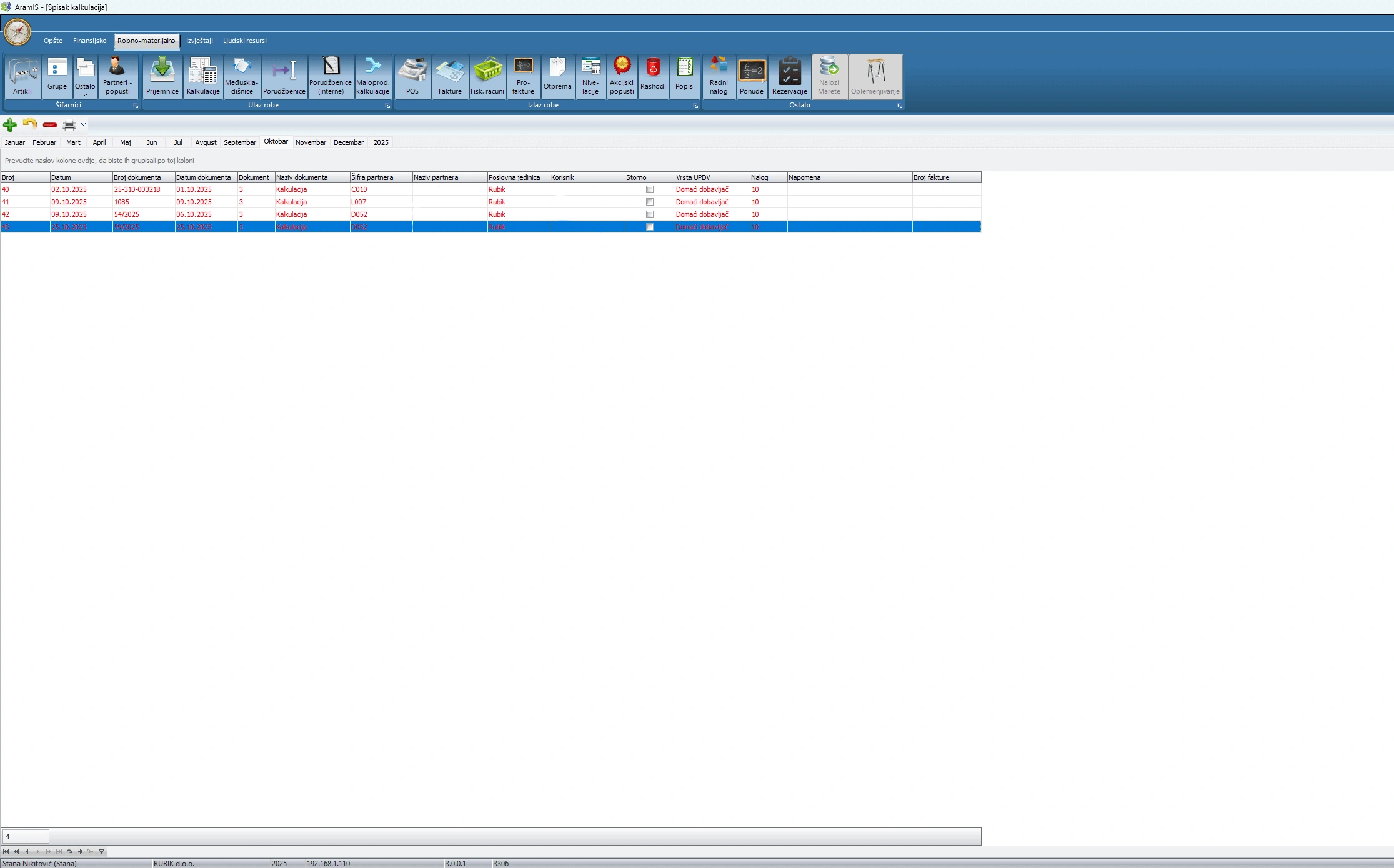Select the Januar month tab
The image size is (1394, 868).
coord(15,142)
